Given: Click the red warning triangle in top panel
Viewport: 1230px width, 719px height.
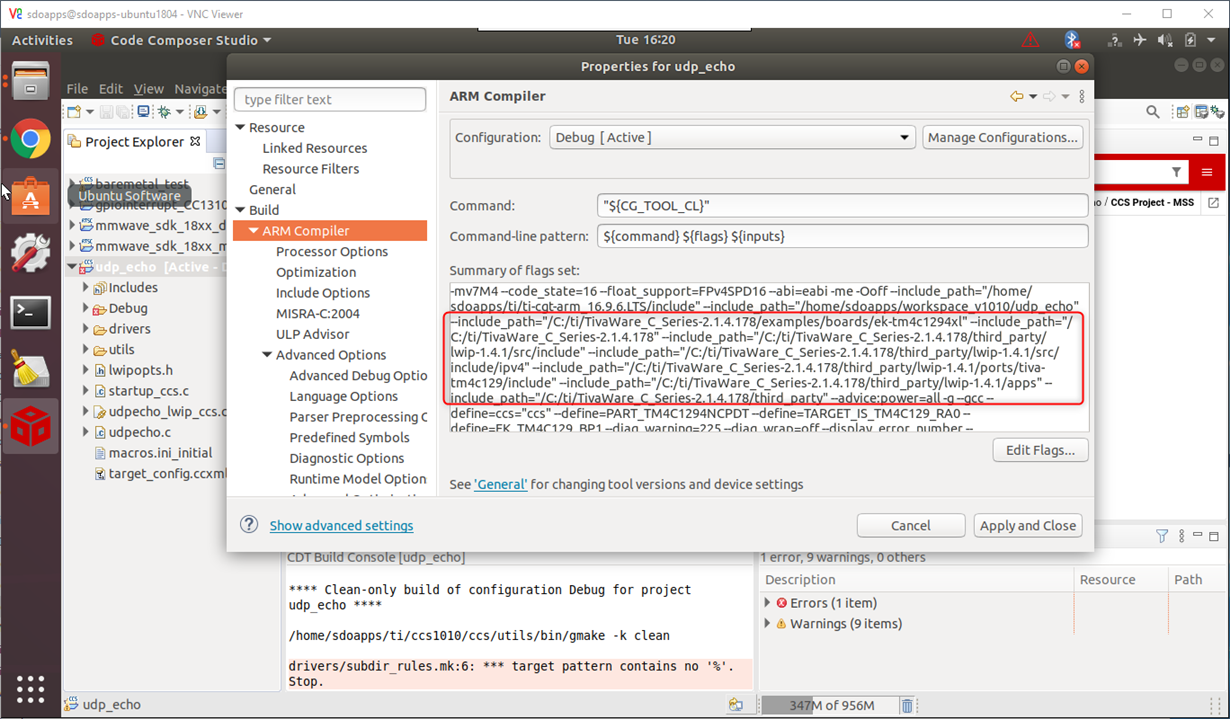Looking at the screenshot, I should click(1030, 40).
